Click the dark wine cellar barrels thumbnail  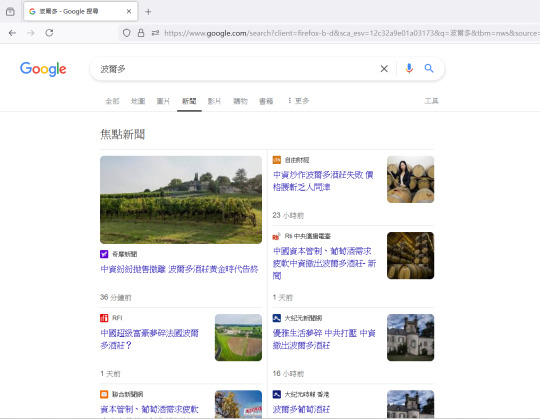[411, 255]
